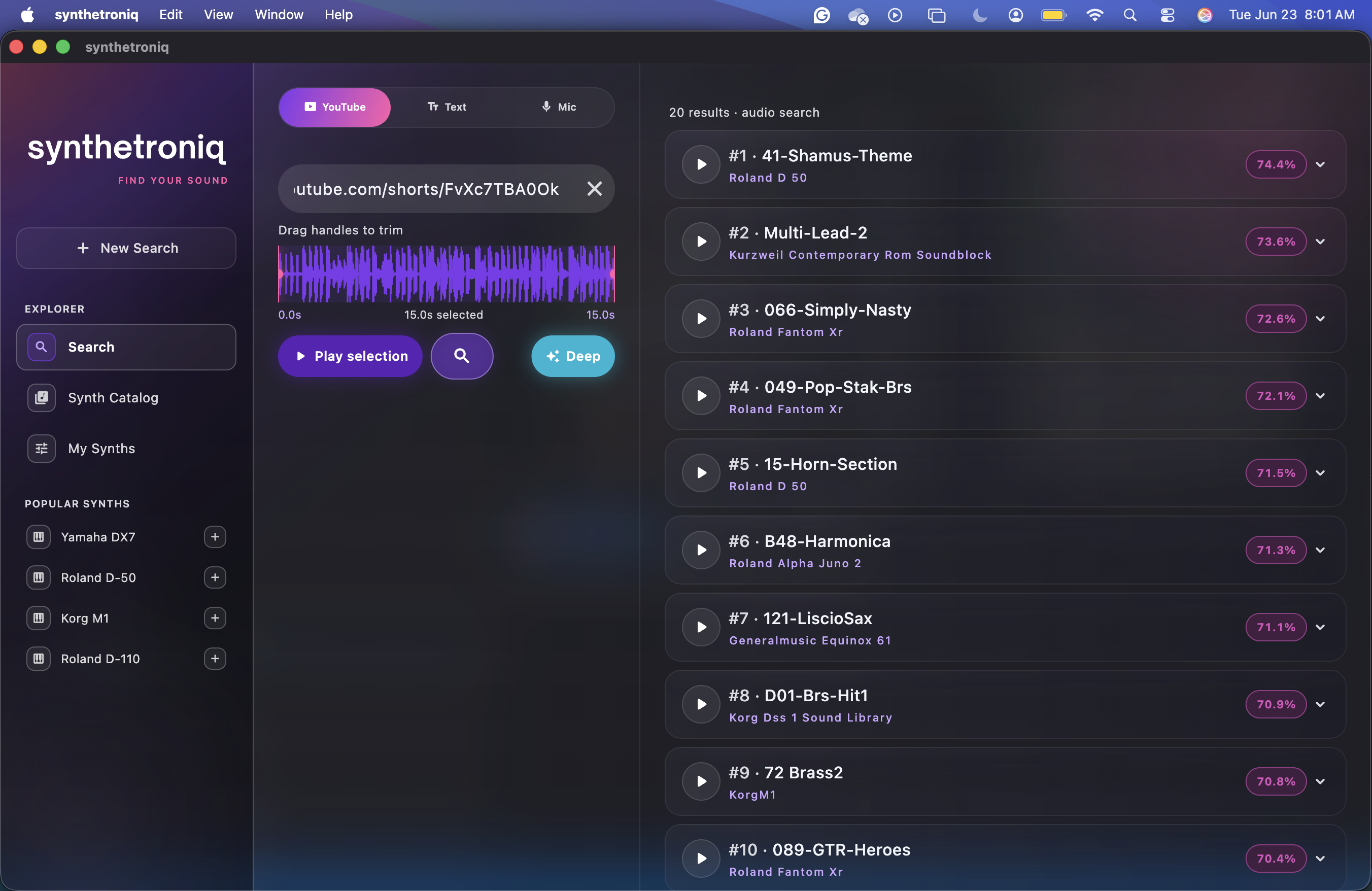Expand the B48-Harmonica result chevron
This screenshot has width=1372, height=891.
click(x=1320, y=551)
